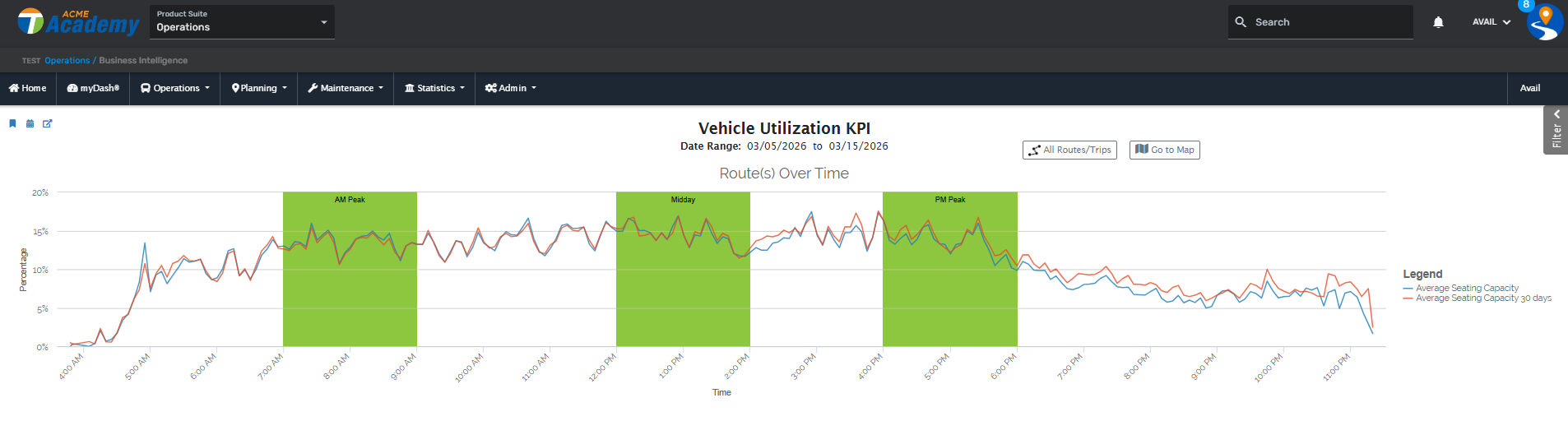Click the user avatar with badge
Image resolution: width=1568 pixels, height=421 pixels.
coord(1544,22)
